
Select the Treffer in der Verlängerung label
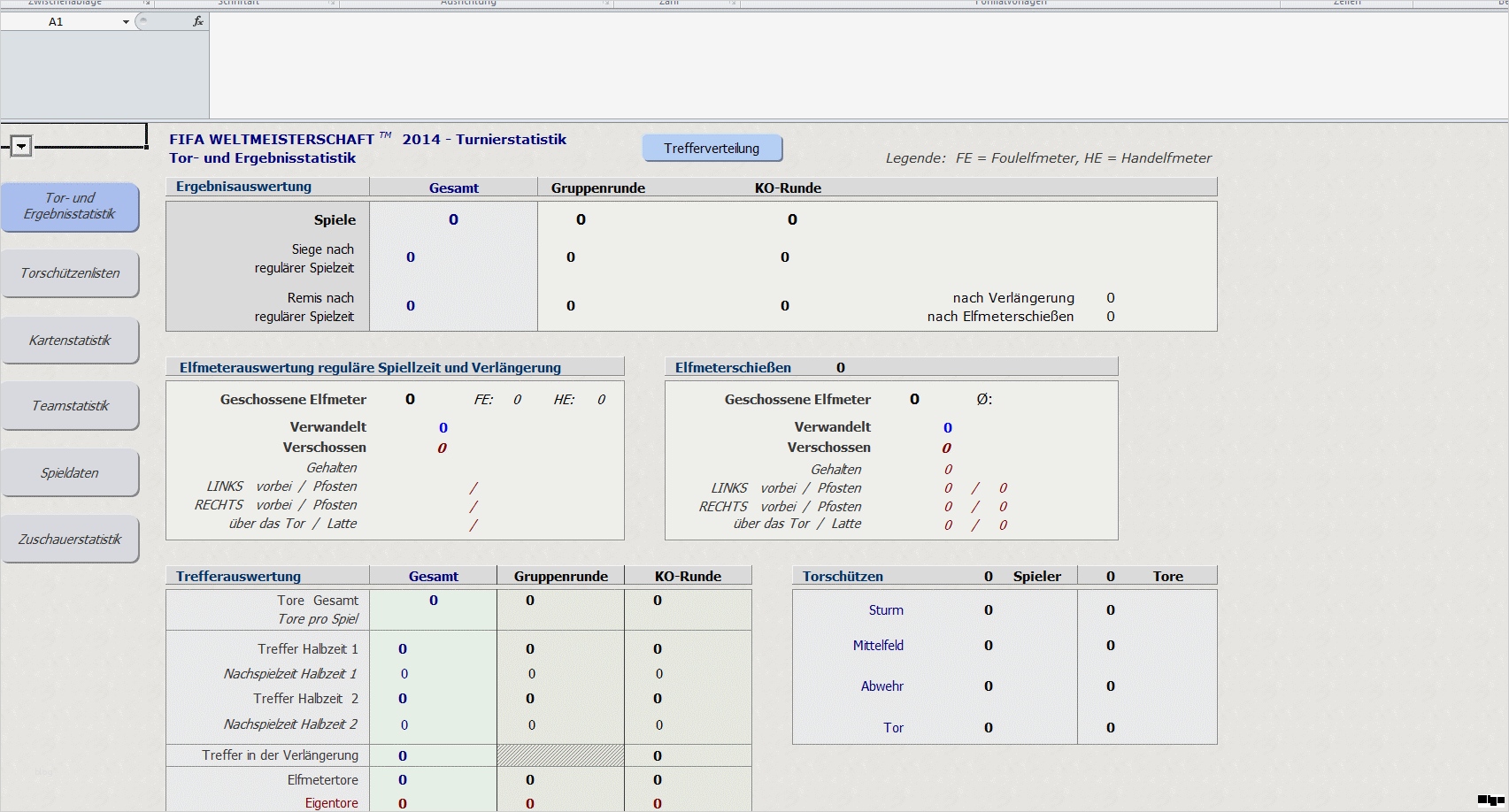pos(280,755)
